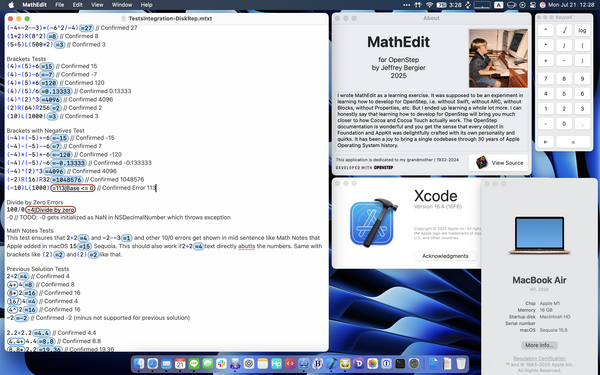Click the close parenthesis key in Keypad
Viewport: 600px width, 375px height.
pyautogui.click(x=582, y=60)
